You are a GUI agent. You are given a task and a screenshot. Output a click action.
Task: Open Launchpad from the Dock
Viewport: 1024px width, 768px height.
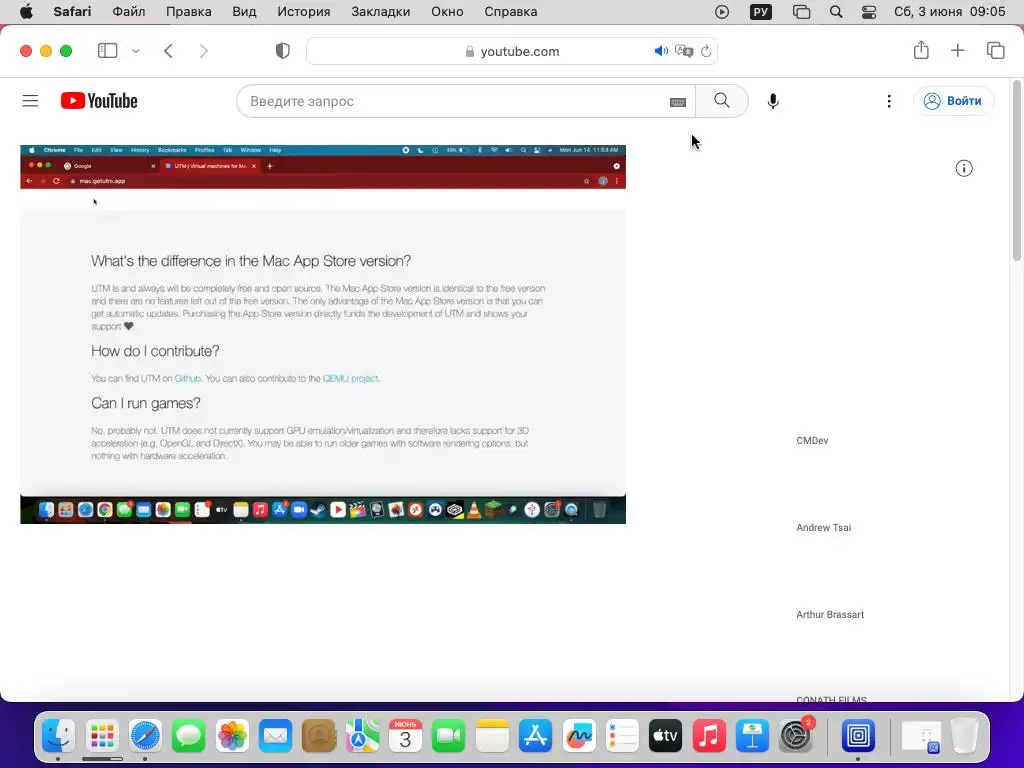pyautogui.click(x=102, y=737)
